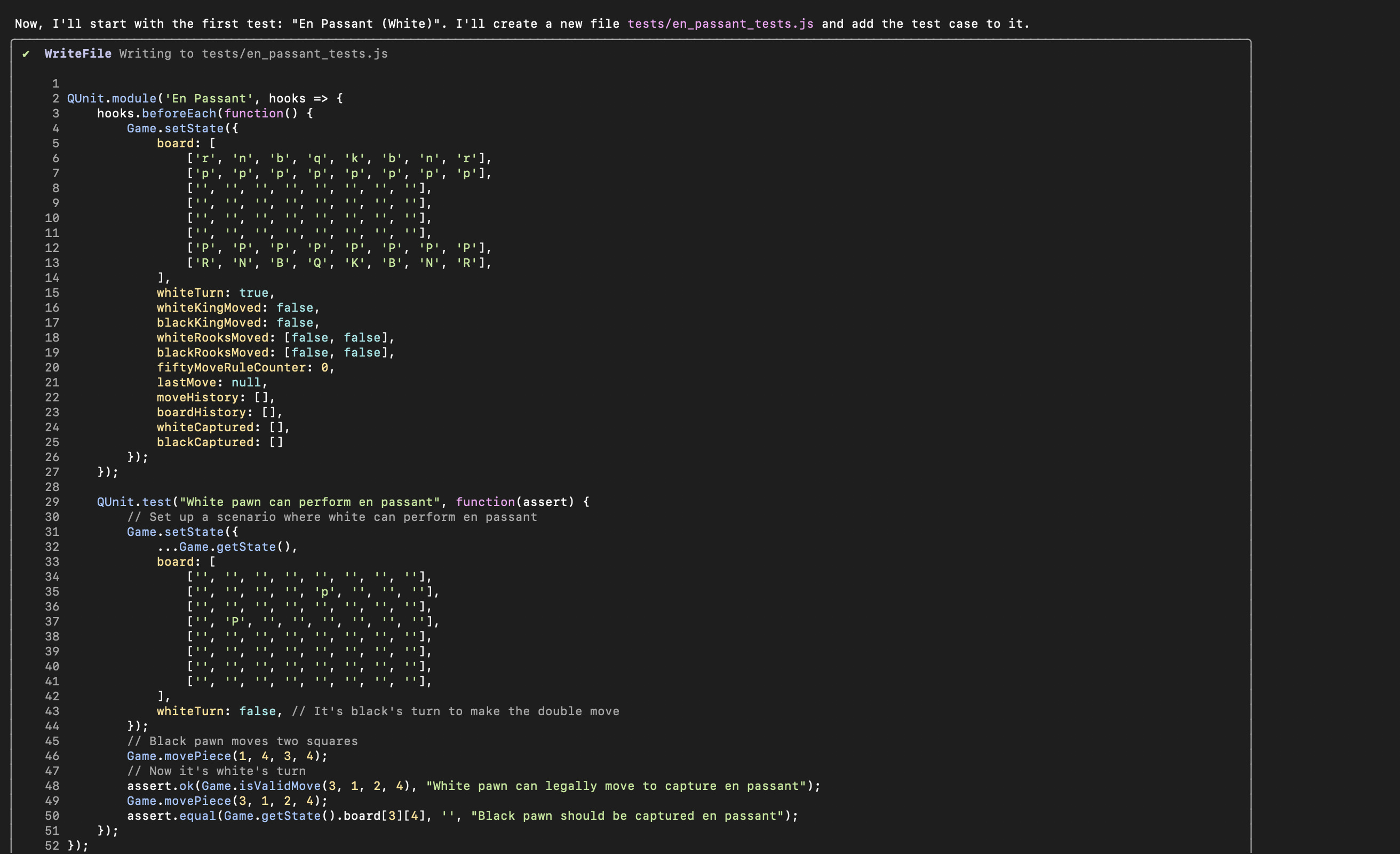Click the '...Game.getState(),' spread line
The height and width of the screenshot is (854, 1400).
click(227, 547)
